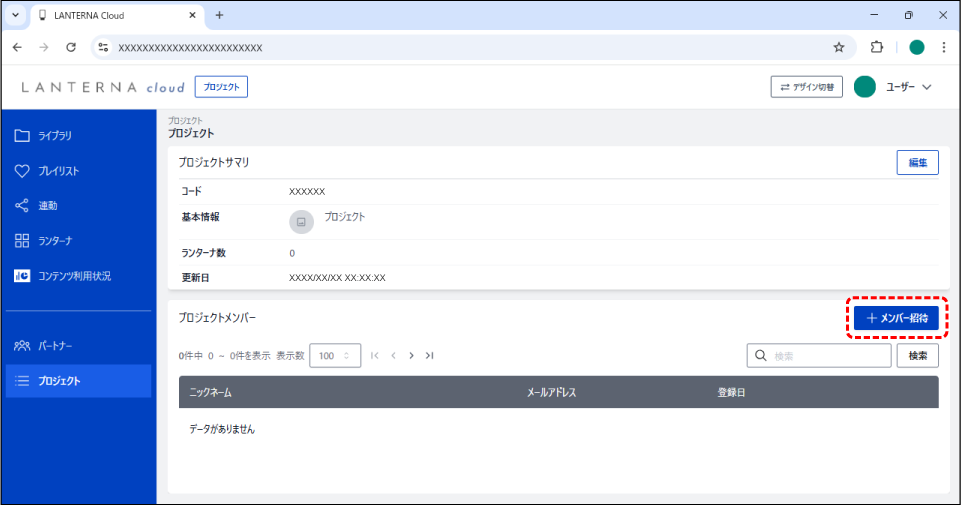Image resolution: width=961 pixels, height=505 pixels.
Task: Click the メンバー招待 button
Action: [x=896, y=318]
